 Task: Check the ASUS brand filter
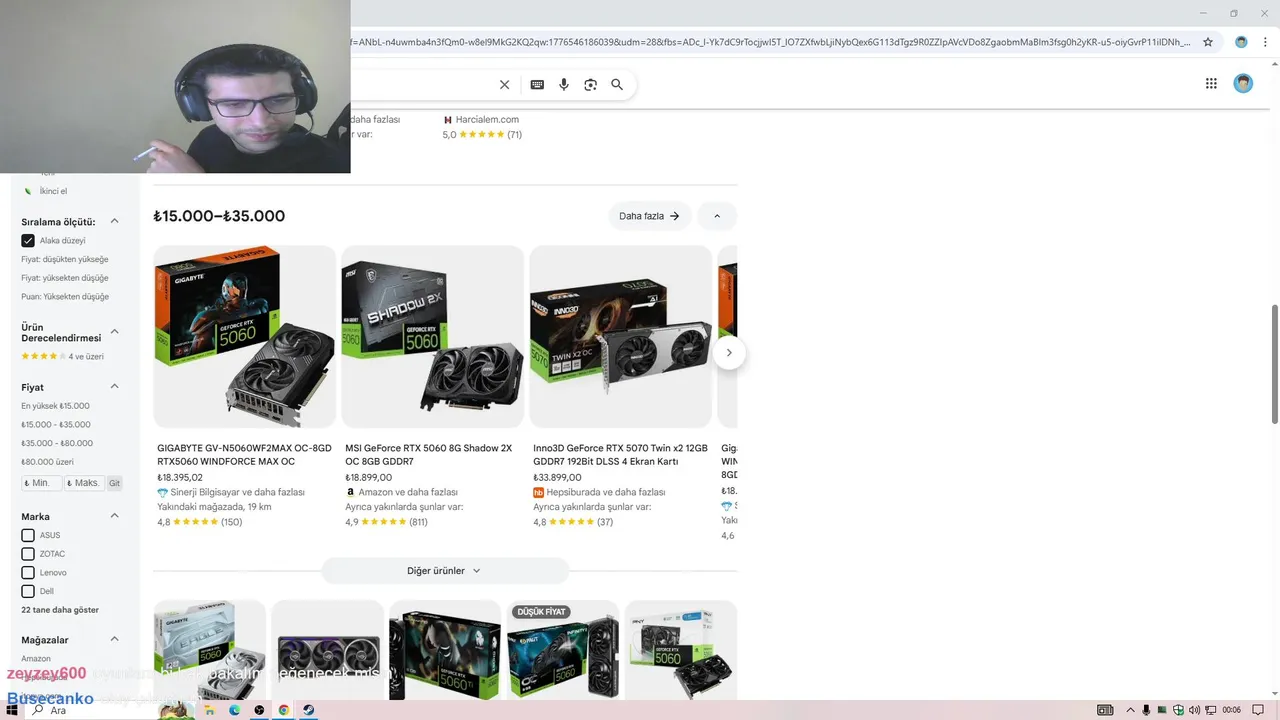click(28, 535)
